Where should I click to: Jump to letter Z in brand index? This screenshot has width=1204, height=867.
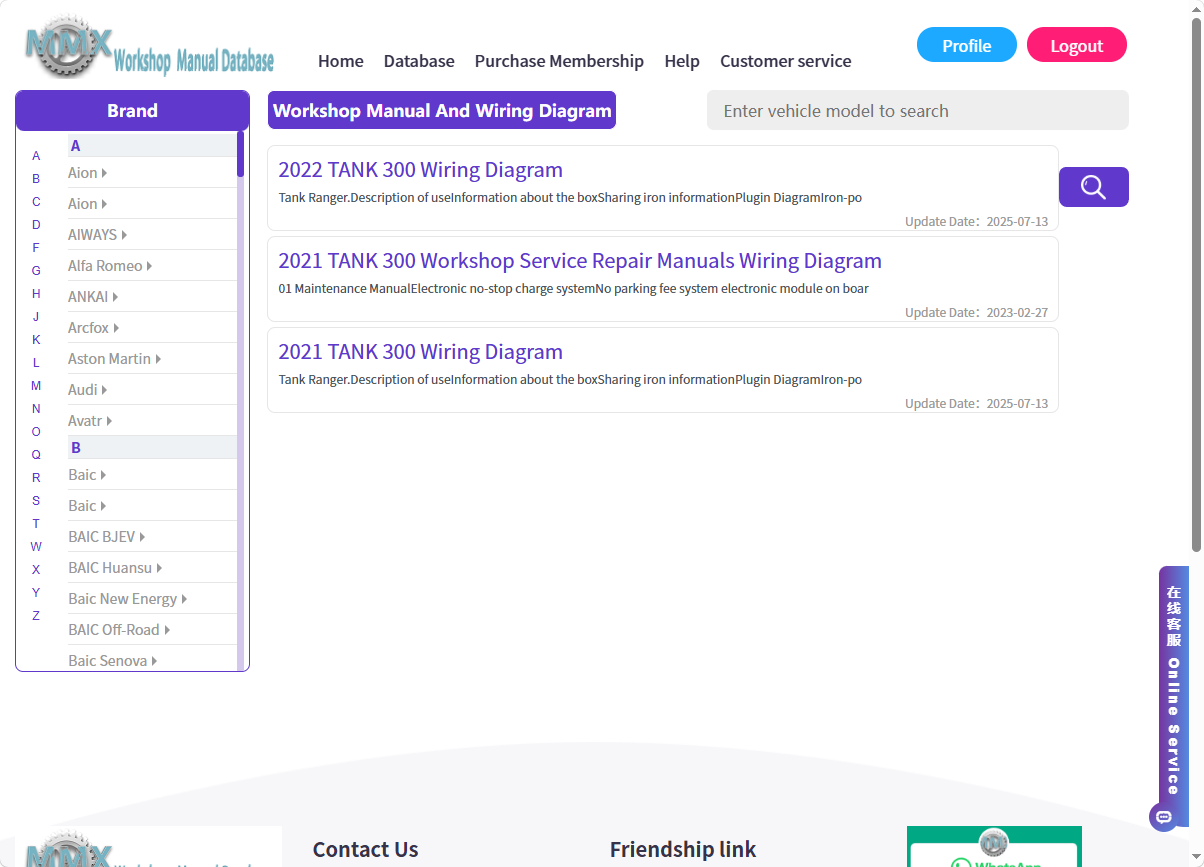point(36,616)
